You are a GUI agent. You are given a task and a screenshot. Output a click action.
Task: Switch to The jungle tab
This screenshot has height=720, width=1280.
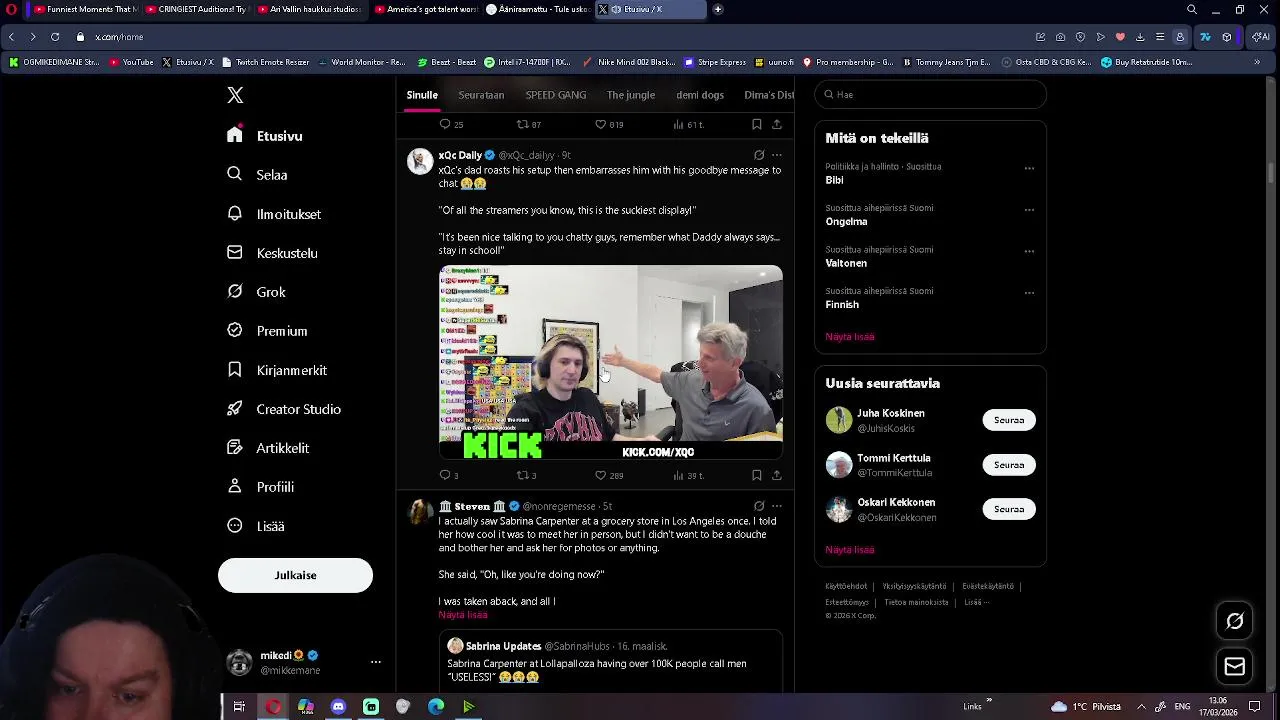631,95
